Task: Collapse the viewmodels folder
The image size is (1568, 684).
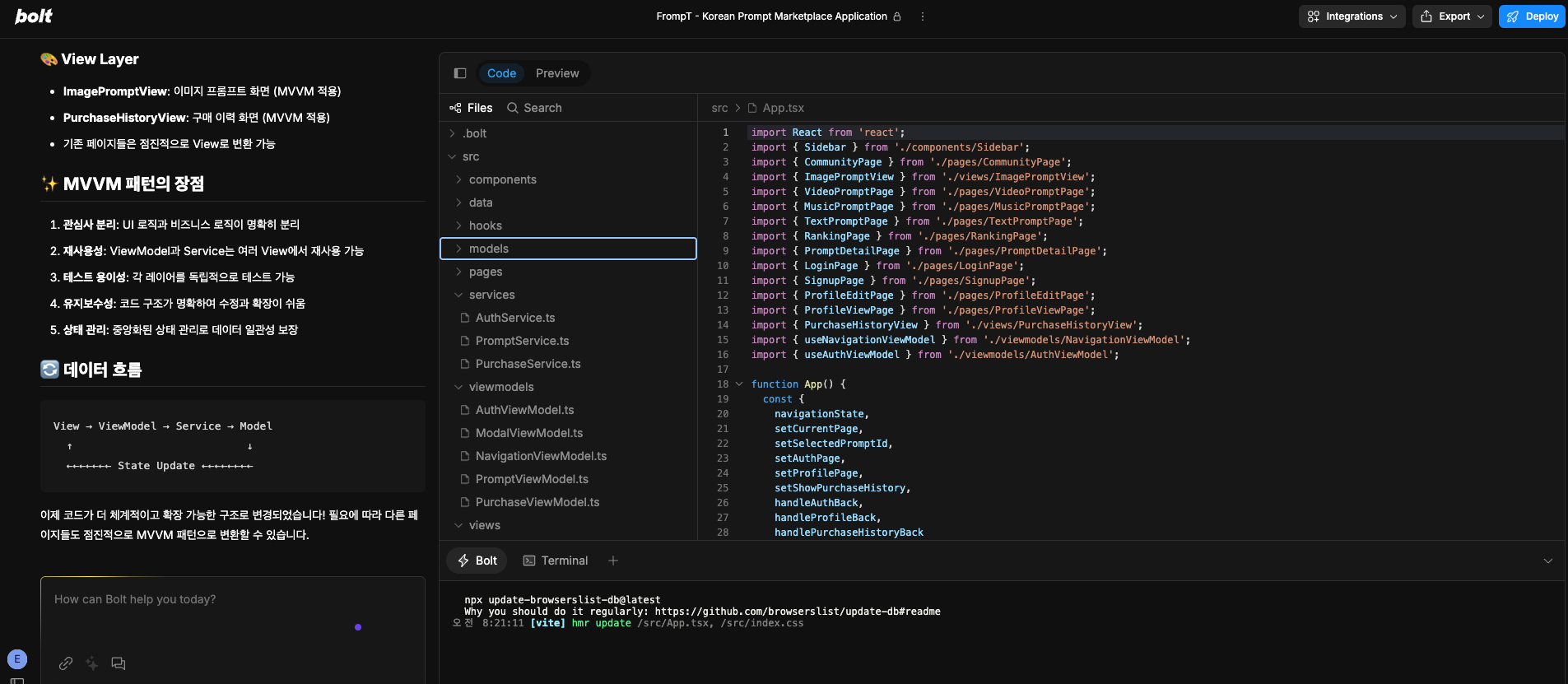Action: [x=568, y=387]
